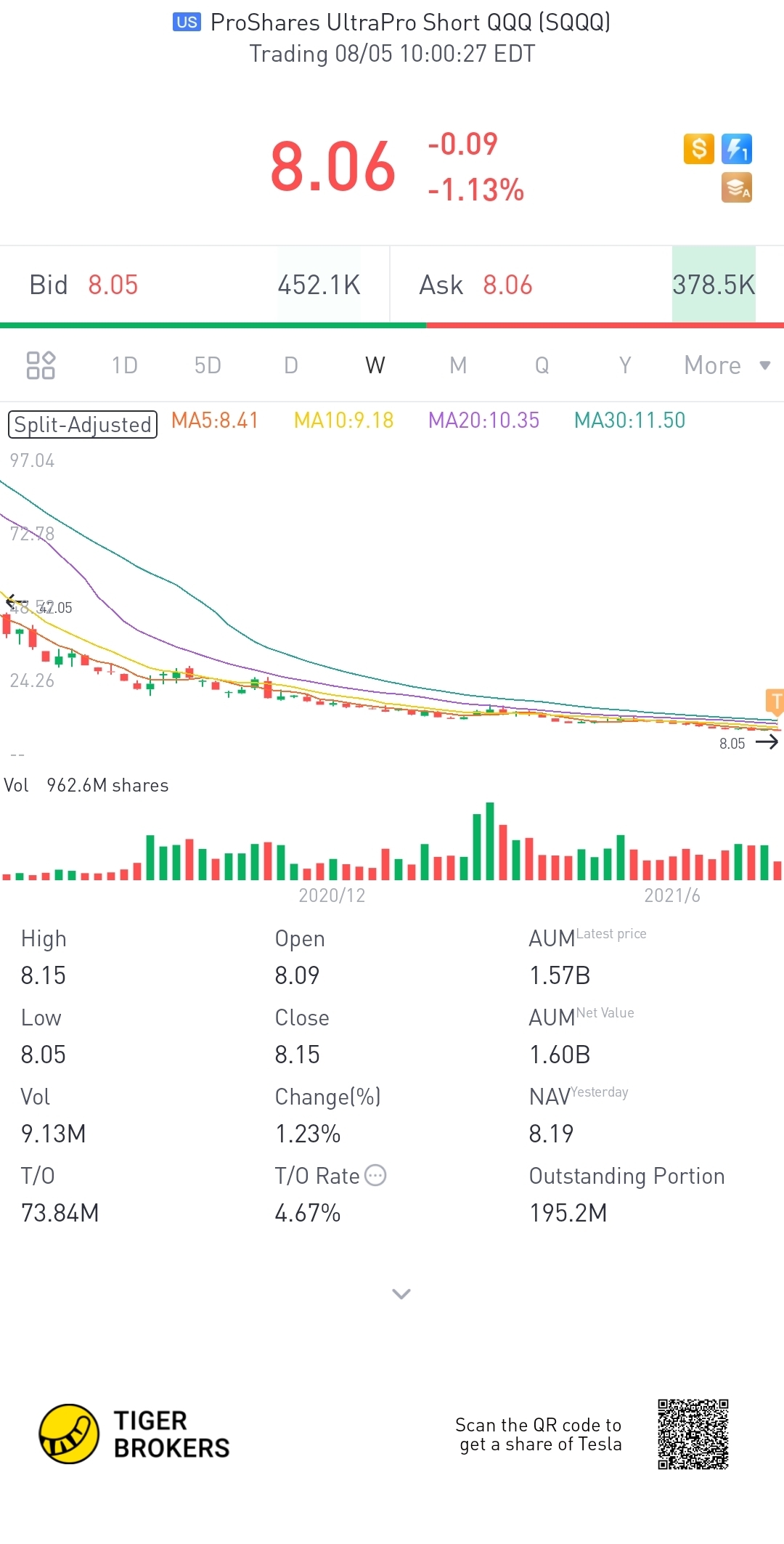This screenshot has height=1544, width=784.
Task: Tap the ask size 378.5K
Action: point(714,285)
